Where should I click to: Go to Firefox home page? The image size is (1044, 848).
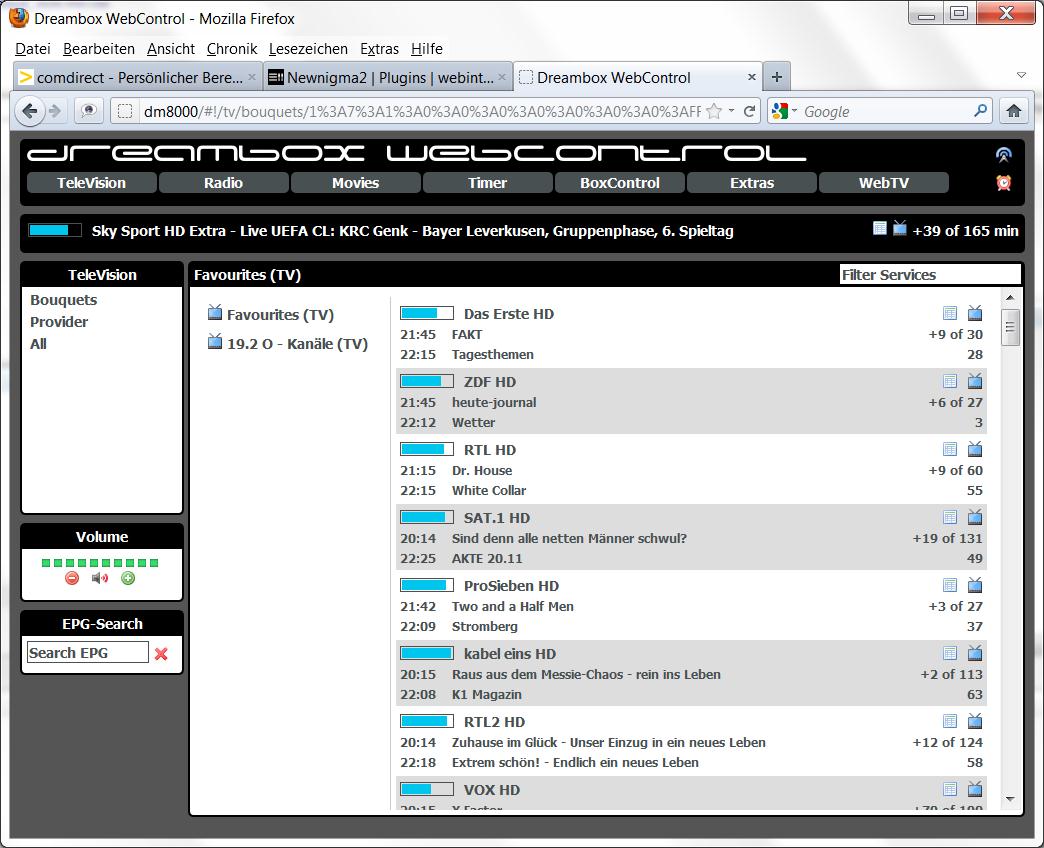pyautogui.click(x=1013, y=111)
